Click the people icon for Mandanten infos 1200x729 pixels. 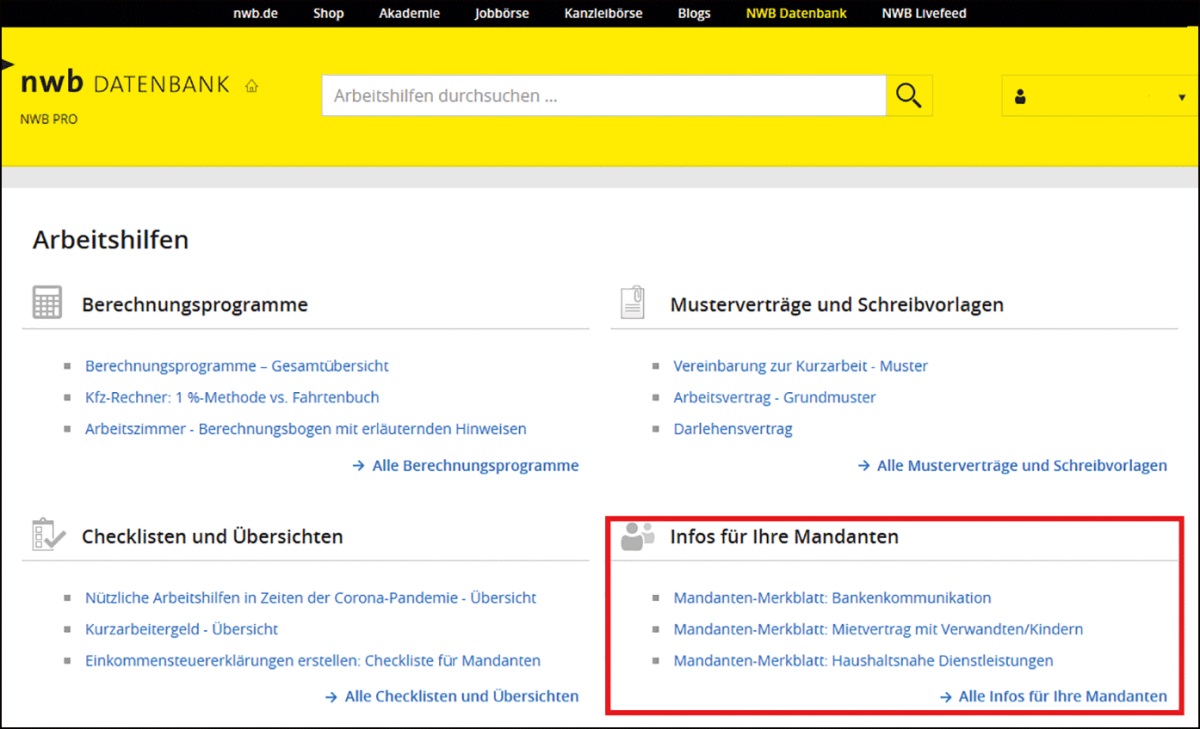(x=636, y=536)
